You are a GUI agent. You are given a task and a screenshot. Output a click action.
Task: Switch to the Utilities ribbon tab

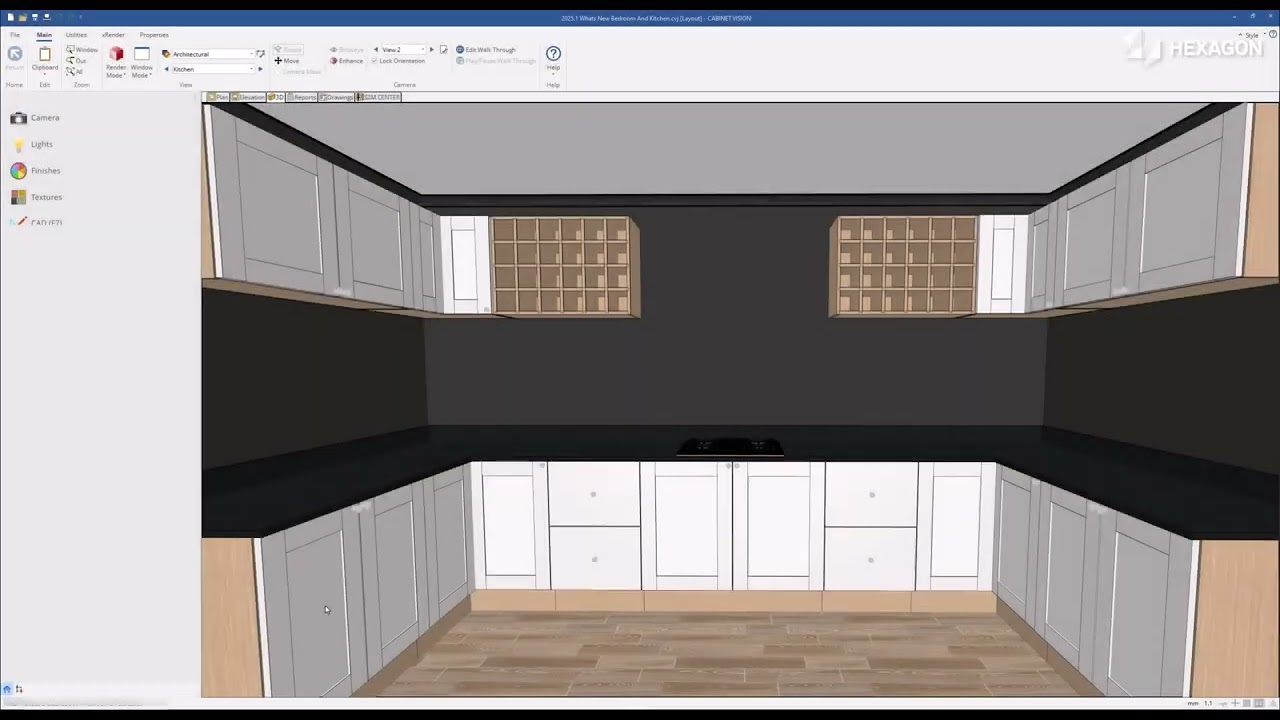click(x=76, y=35)
